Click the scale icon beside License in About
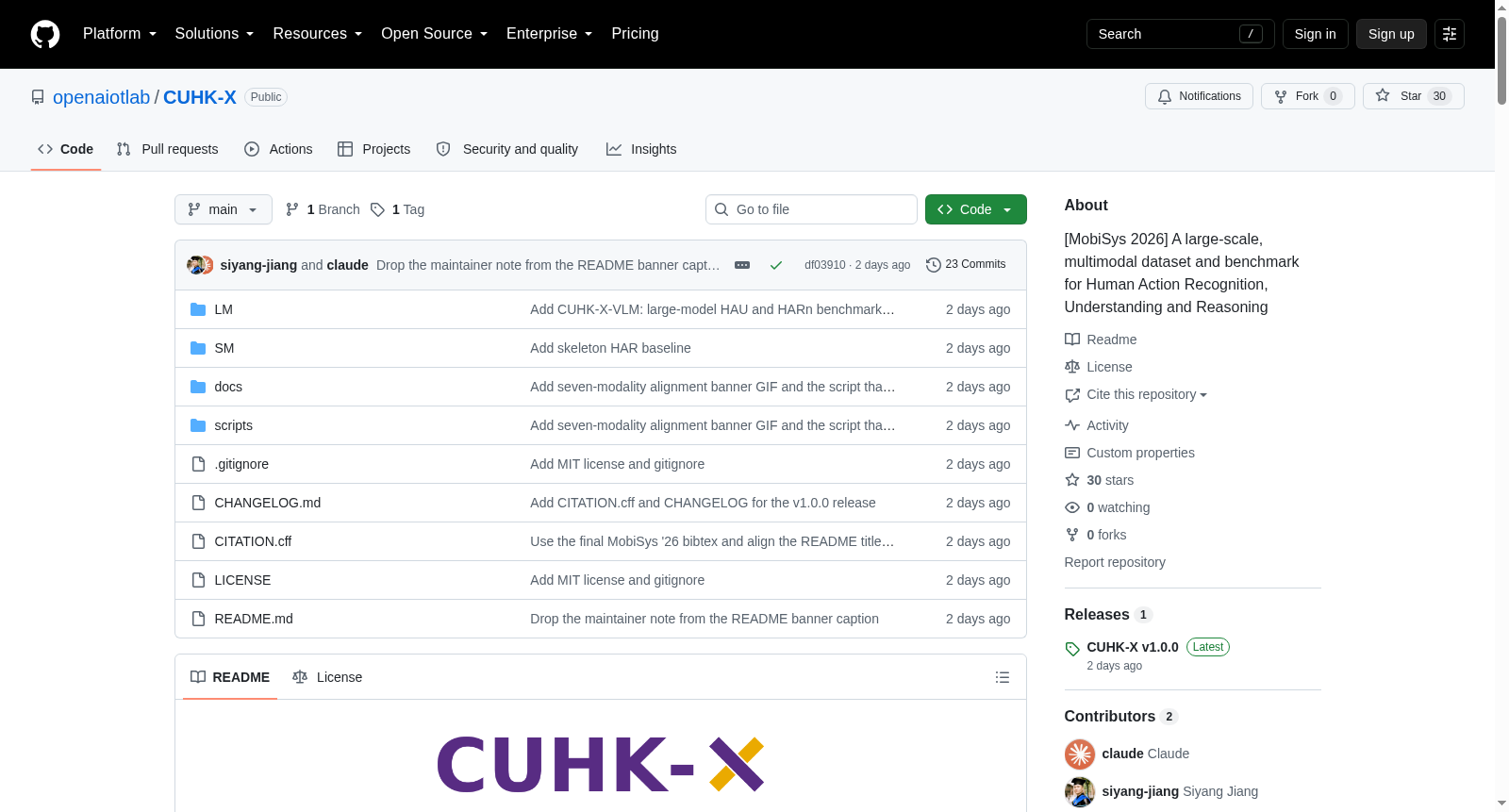This screenshot has height=812, width=1509. (x=1072, y=367)
